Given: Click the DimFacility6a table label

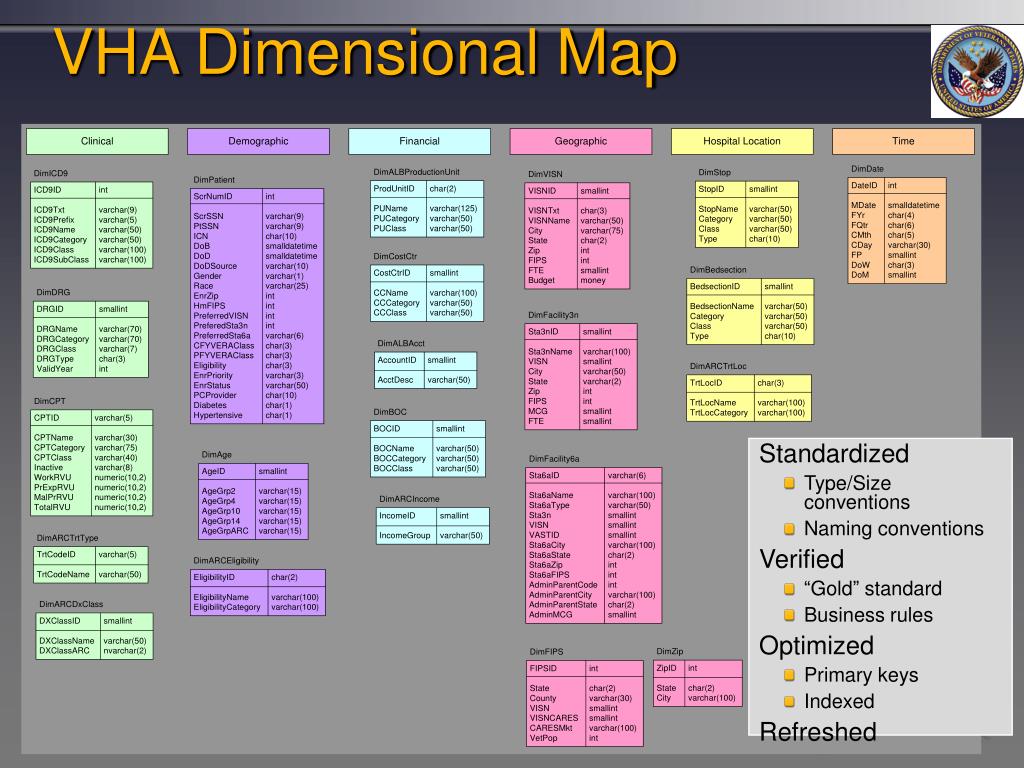Looking at the screenshot, I should pyautogui.click(x=554, y=458).
